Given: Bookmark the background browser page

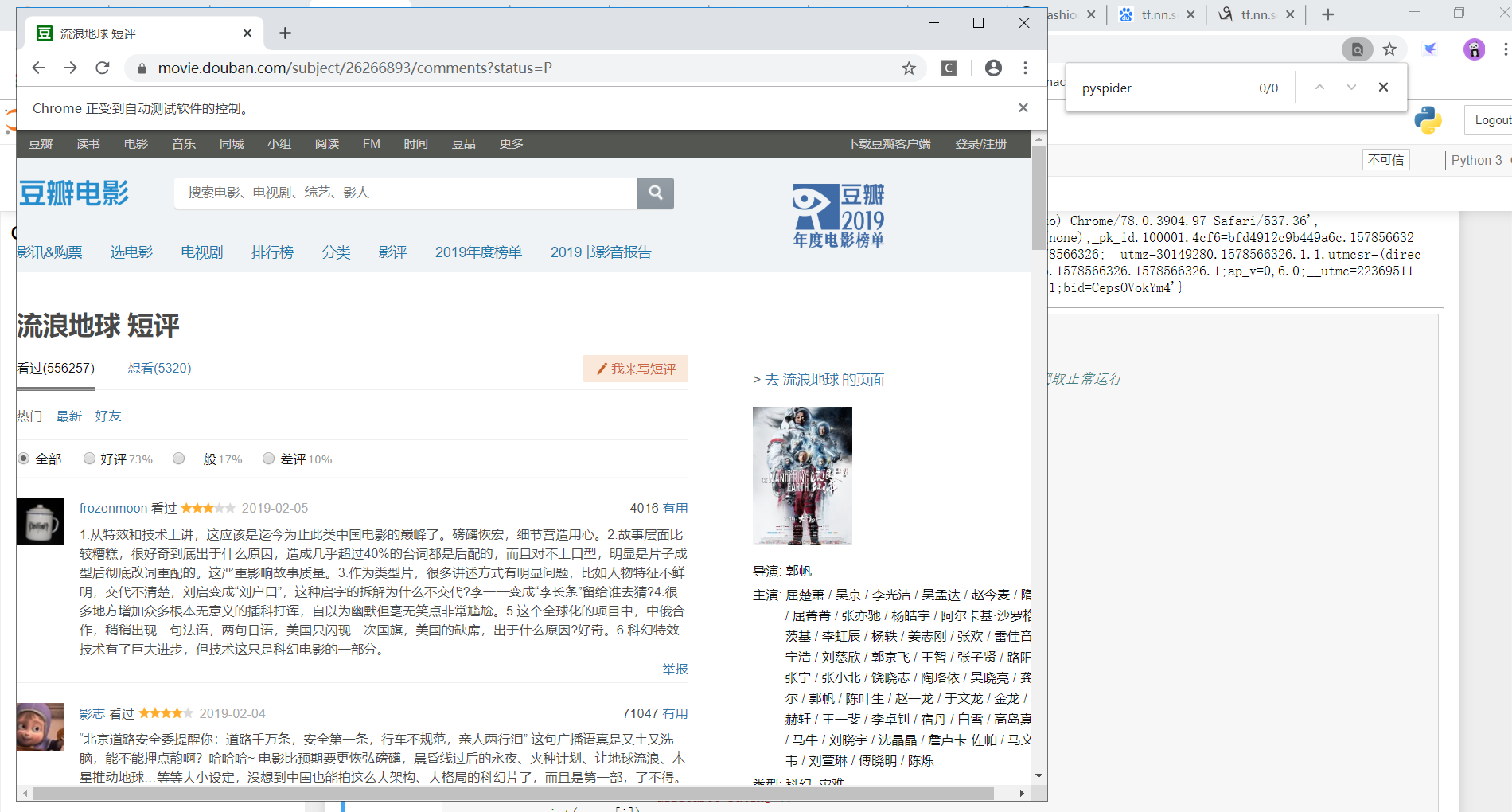Looking at the screenshot, I should pyautogui.click(x=1389, y=49).
